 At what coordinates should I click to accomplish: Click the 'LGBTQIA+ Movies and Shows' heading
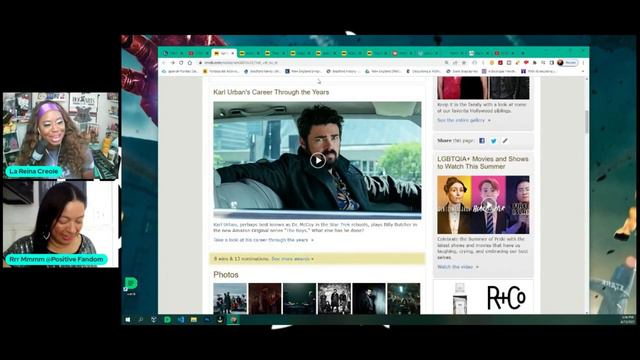(x=482, y=162)
